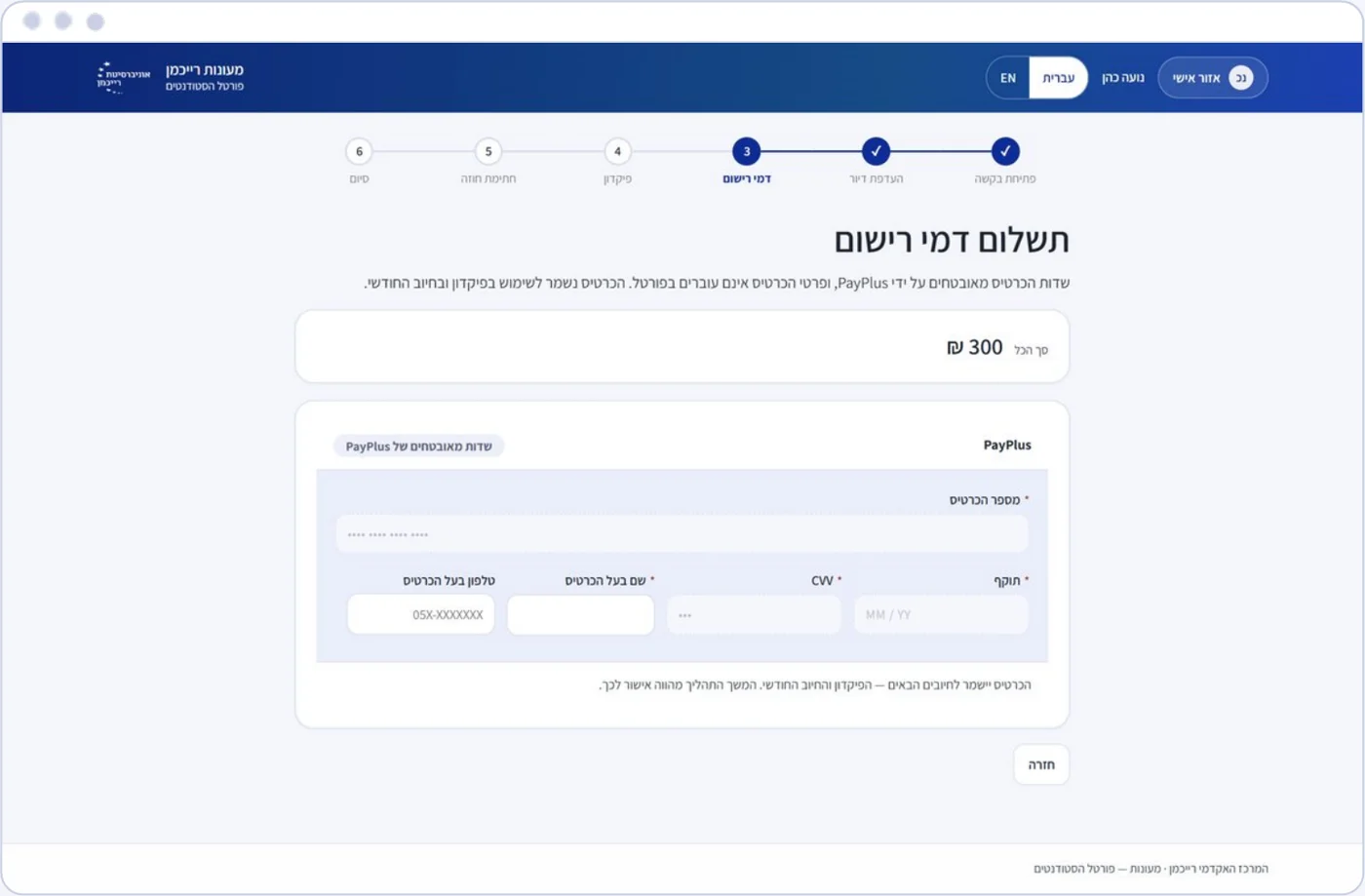This screenshot has height=896, width=1365.
Task: Click the פיקדון step label
Action: point(617,179)
